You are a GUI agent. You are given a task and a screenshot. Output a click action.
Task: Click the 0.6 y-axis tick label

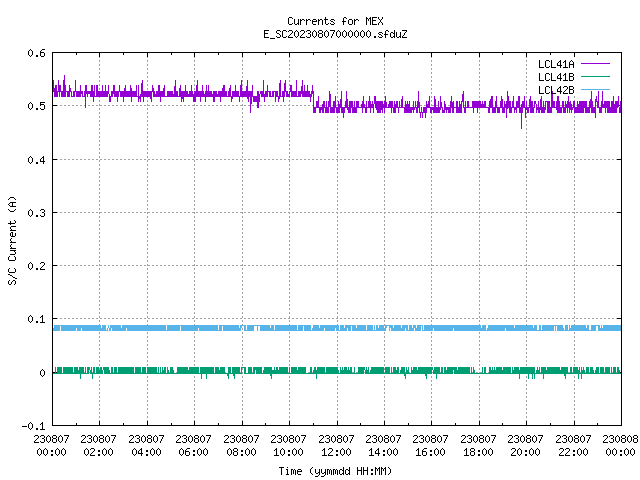click(36, 53)
